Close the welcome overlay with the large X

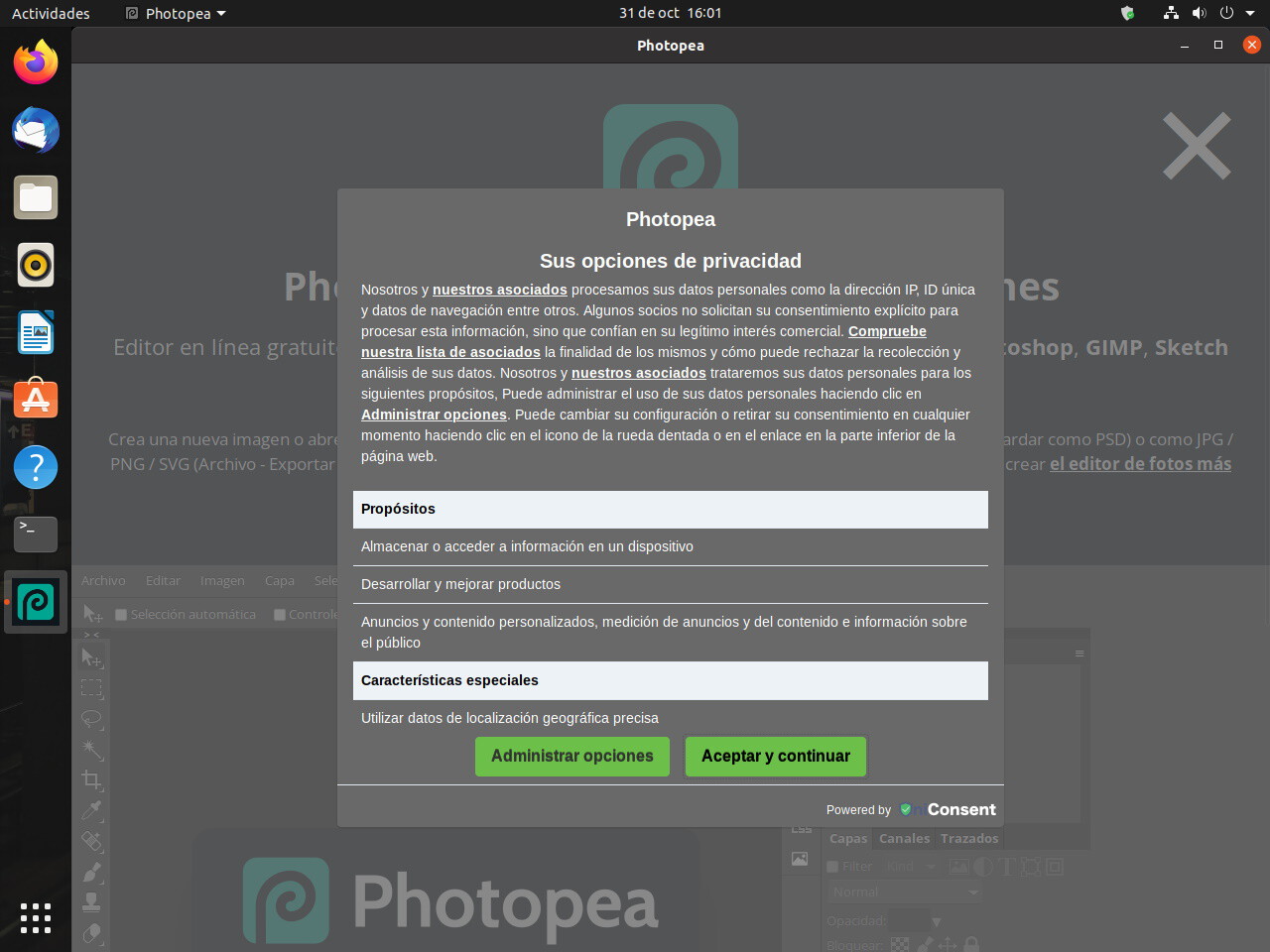[1197, 146]
